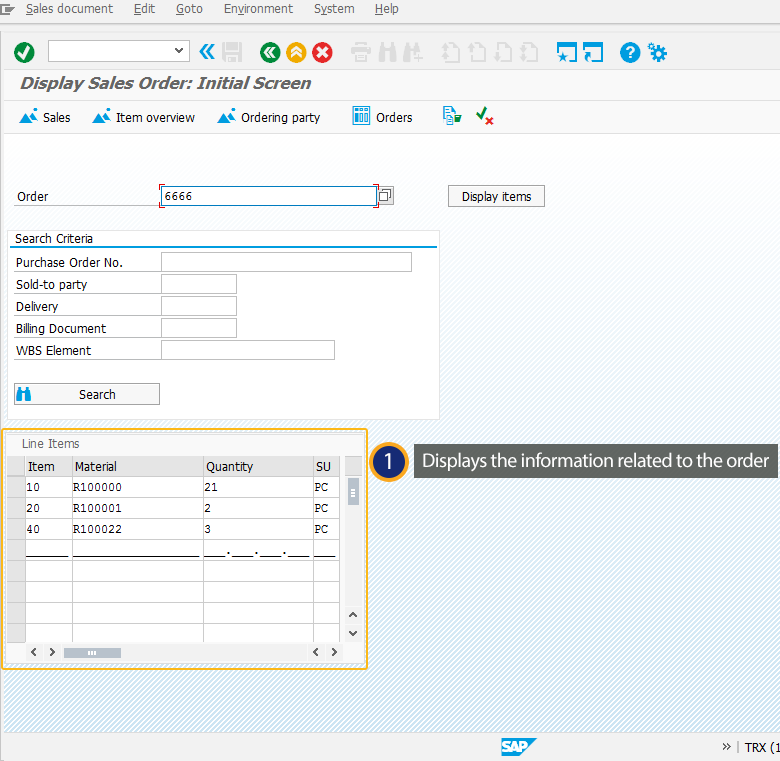Screen dimensions: 780x761
Task: Select the row selector for item 10
Action: click(16, 487)
